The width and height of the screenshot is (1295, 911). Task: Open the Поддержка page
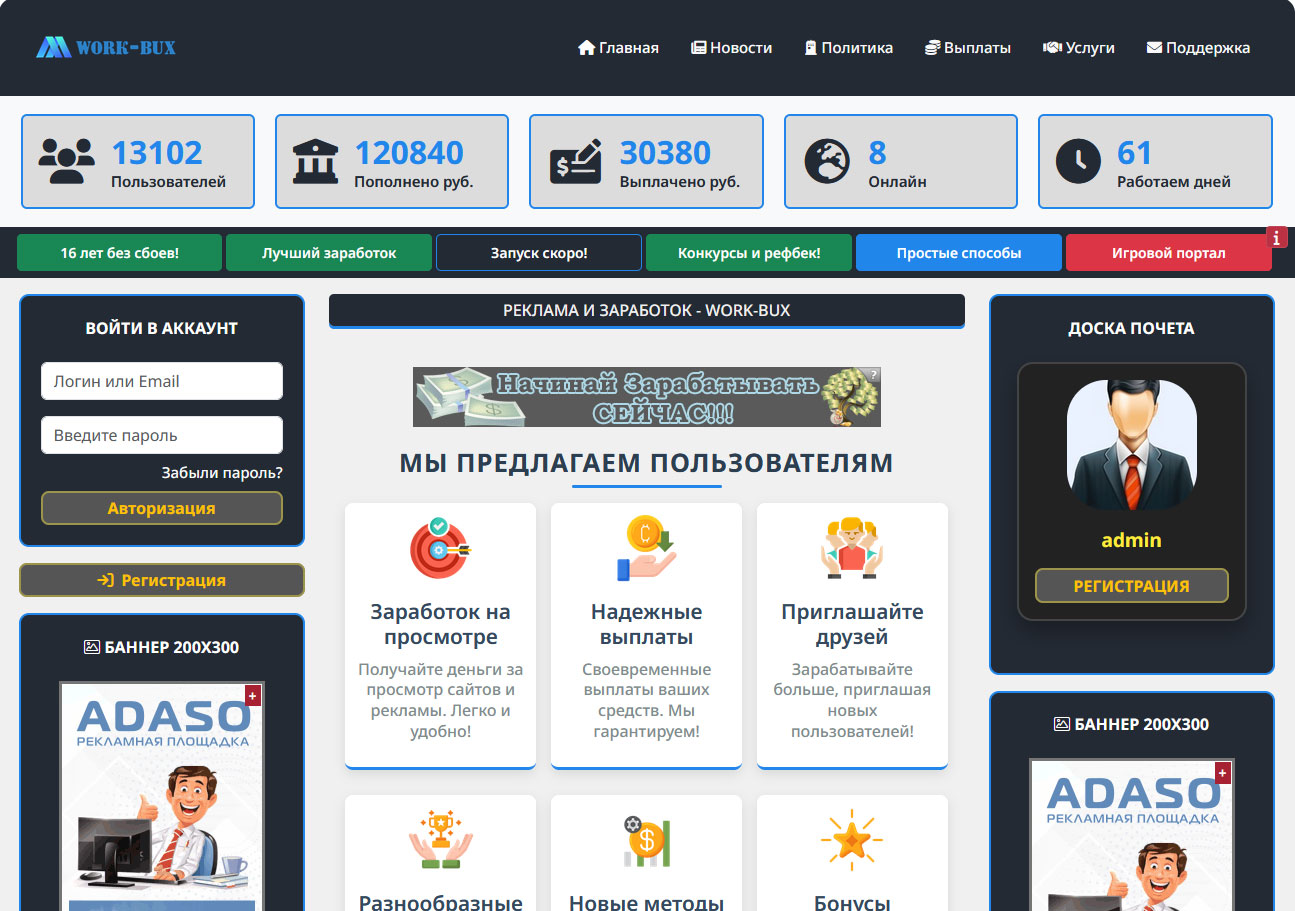click(x=1198, y=48)
